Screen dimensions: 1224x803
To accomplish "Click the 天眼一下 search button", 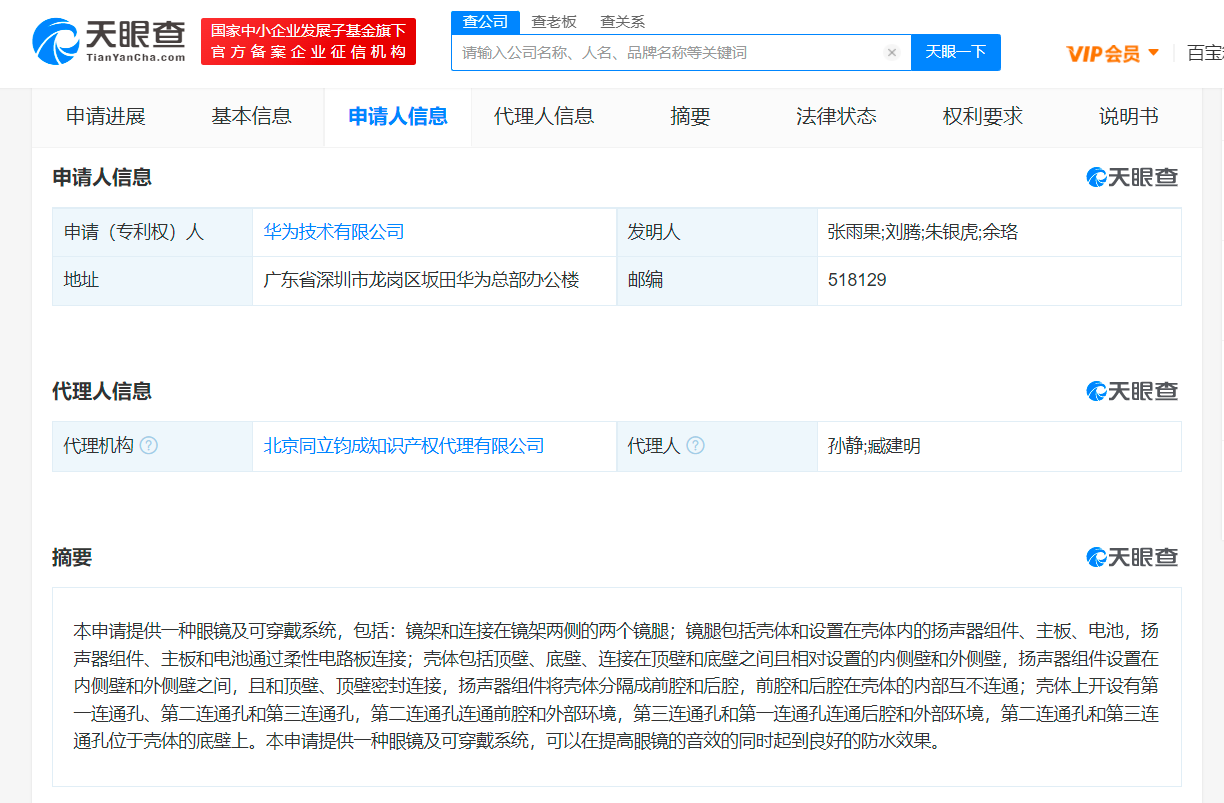I will click(956, 52).
